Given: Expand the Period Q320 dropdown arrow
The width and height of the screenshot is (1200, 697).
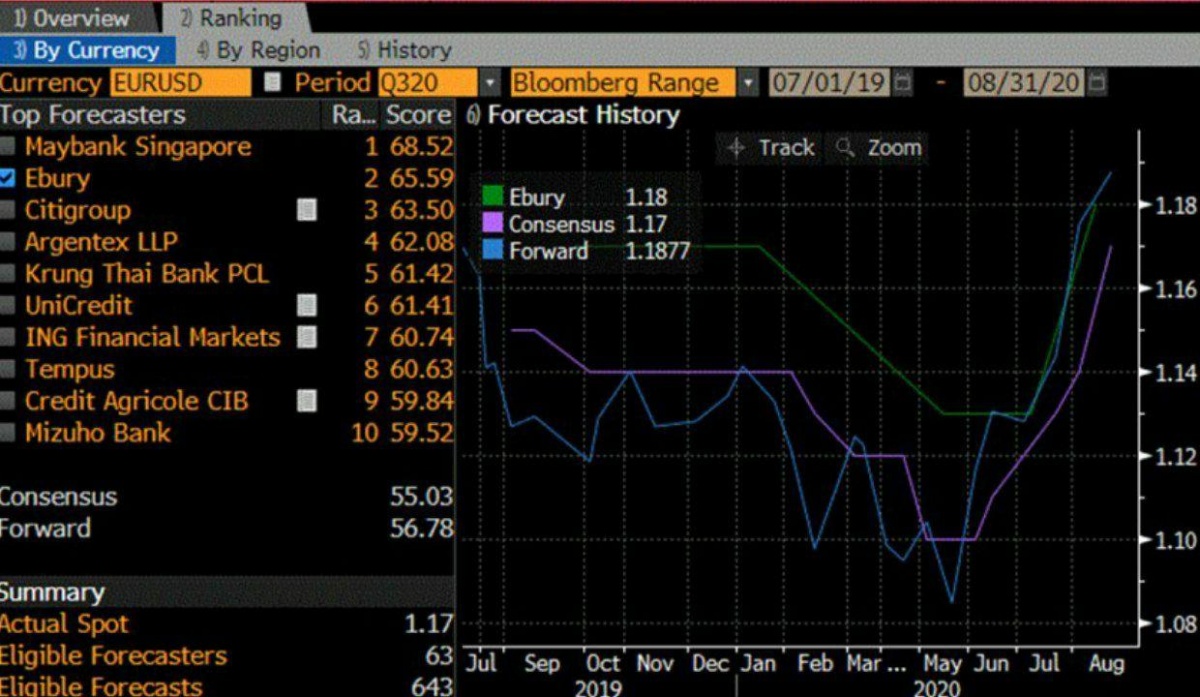Looking at the screenshot, I should coord(490,82).
